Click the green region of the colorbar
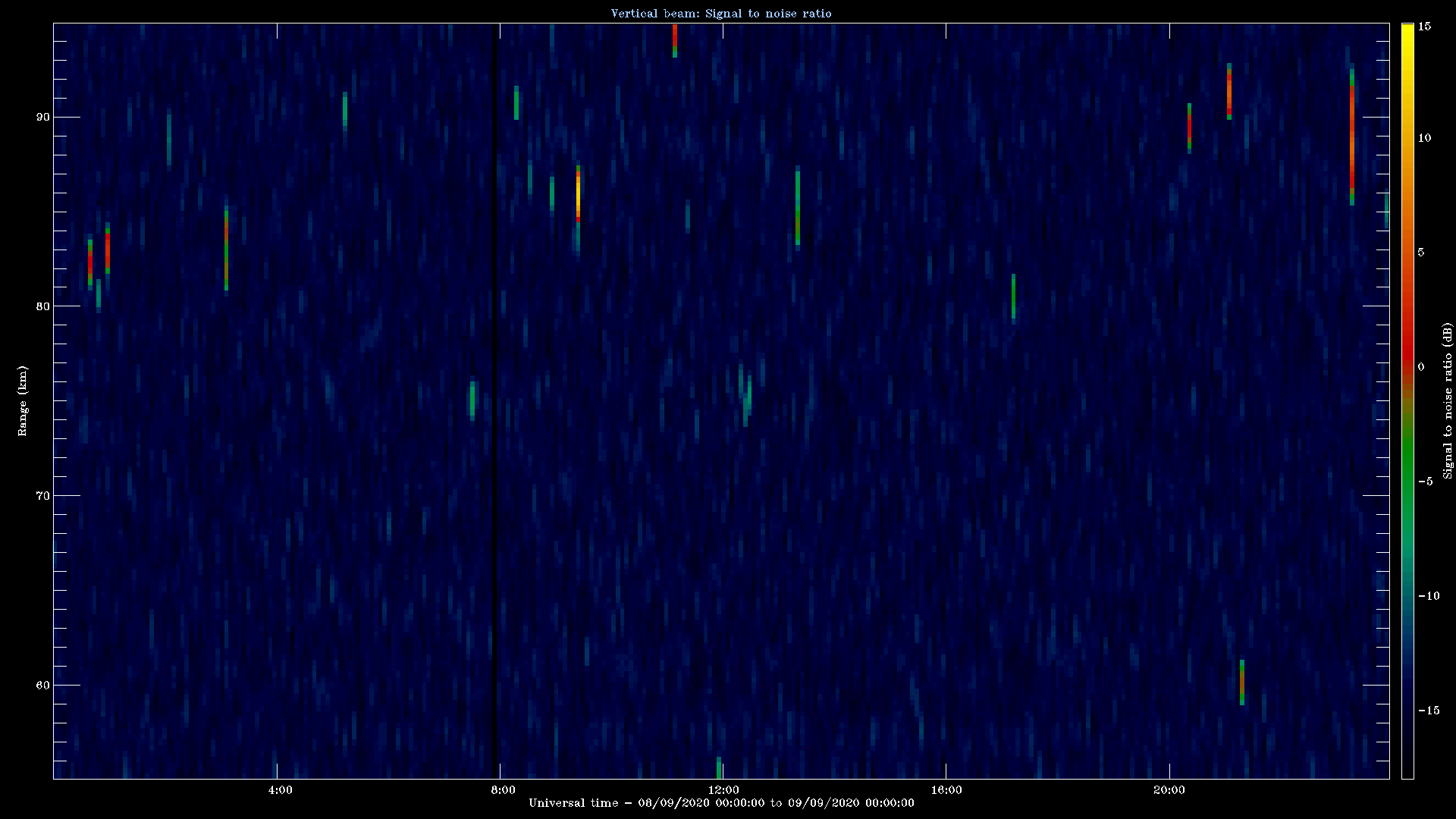Screen dimensions: 1456x819 coord(1407,463)
